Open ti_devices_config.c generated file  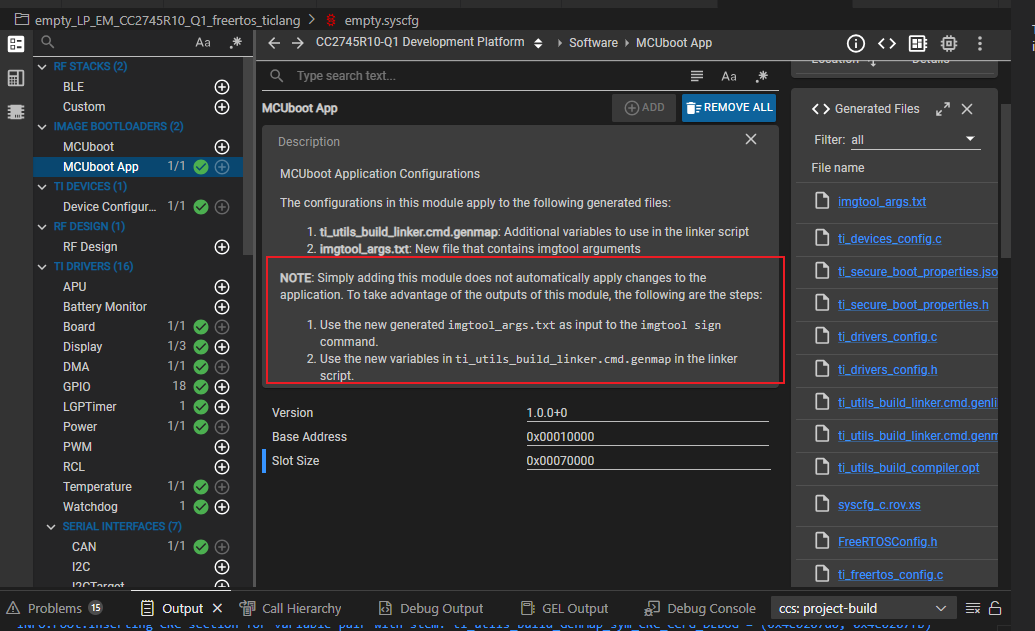point(889,239)
